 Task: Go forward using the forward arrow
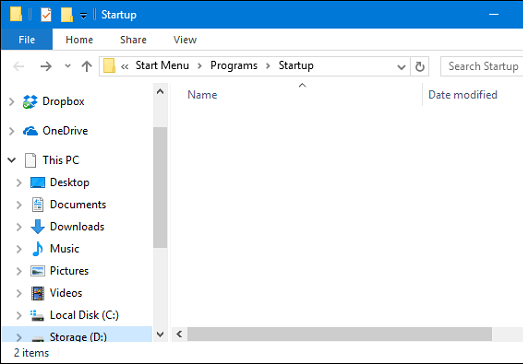tap(46, 66)
